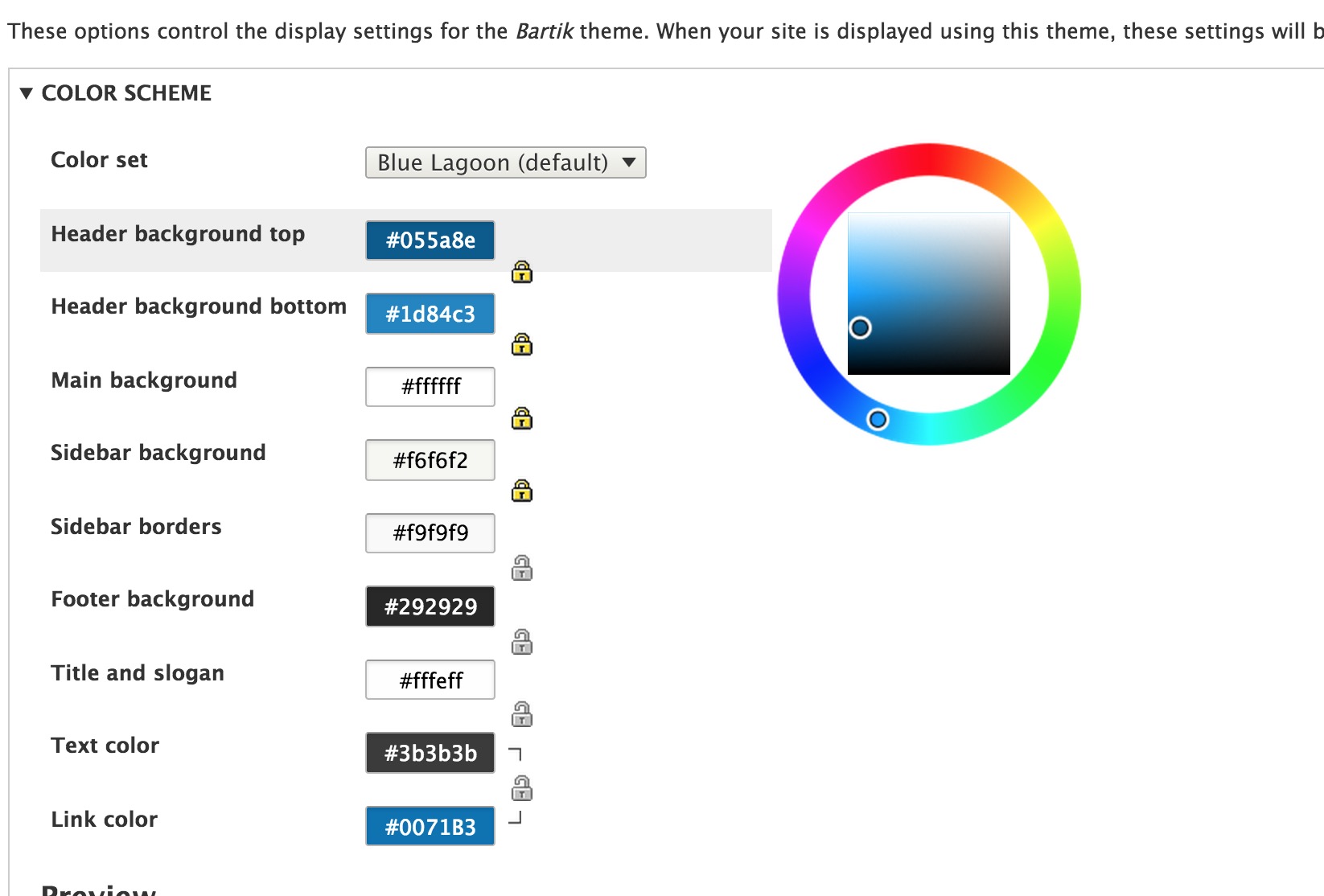
Task: Lock the Sidebar borders color link
Action: (521, 568)
